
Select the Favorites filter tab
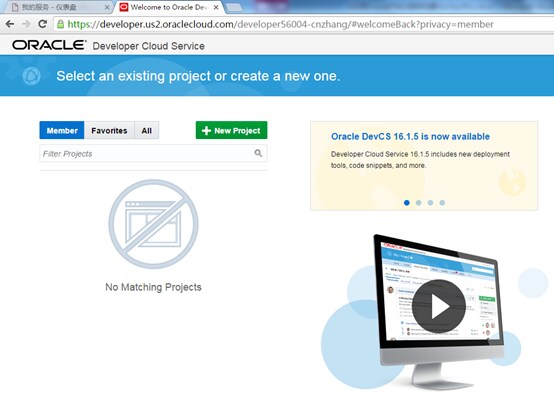(x=109, y=130)
